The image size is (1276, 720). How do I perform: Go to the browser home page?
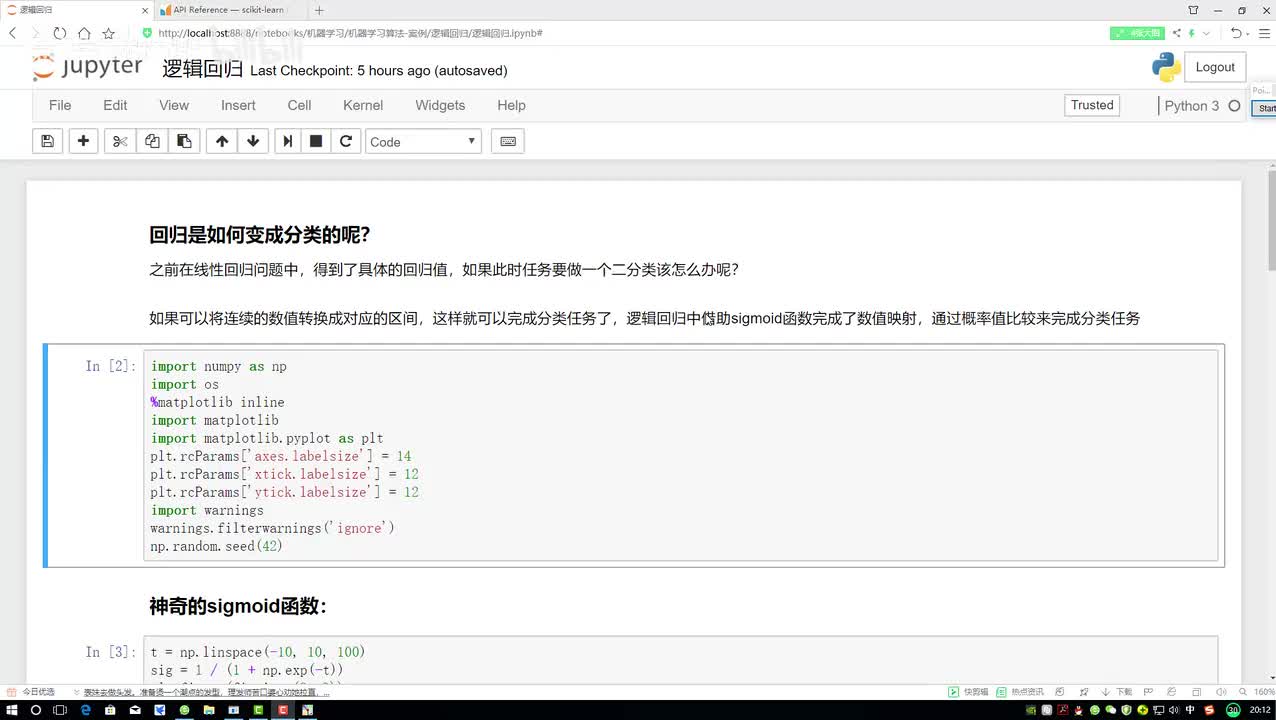point(84,33)
